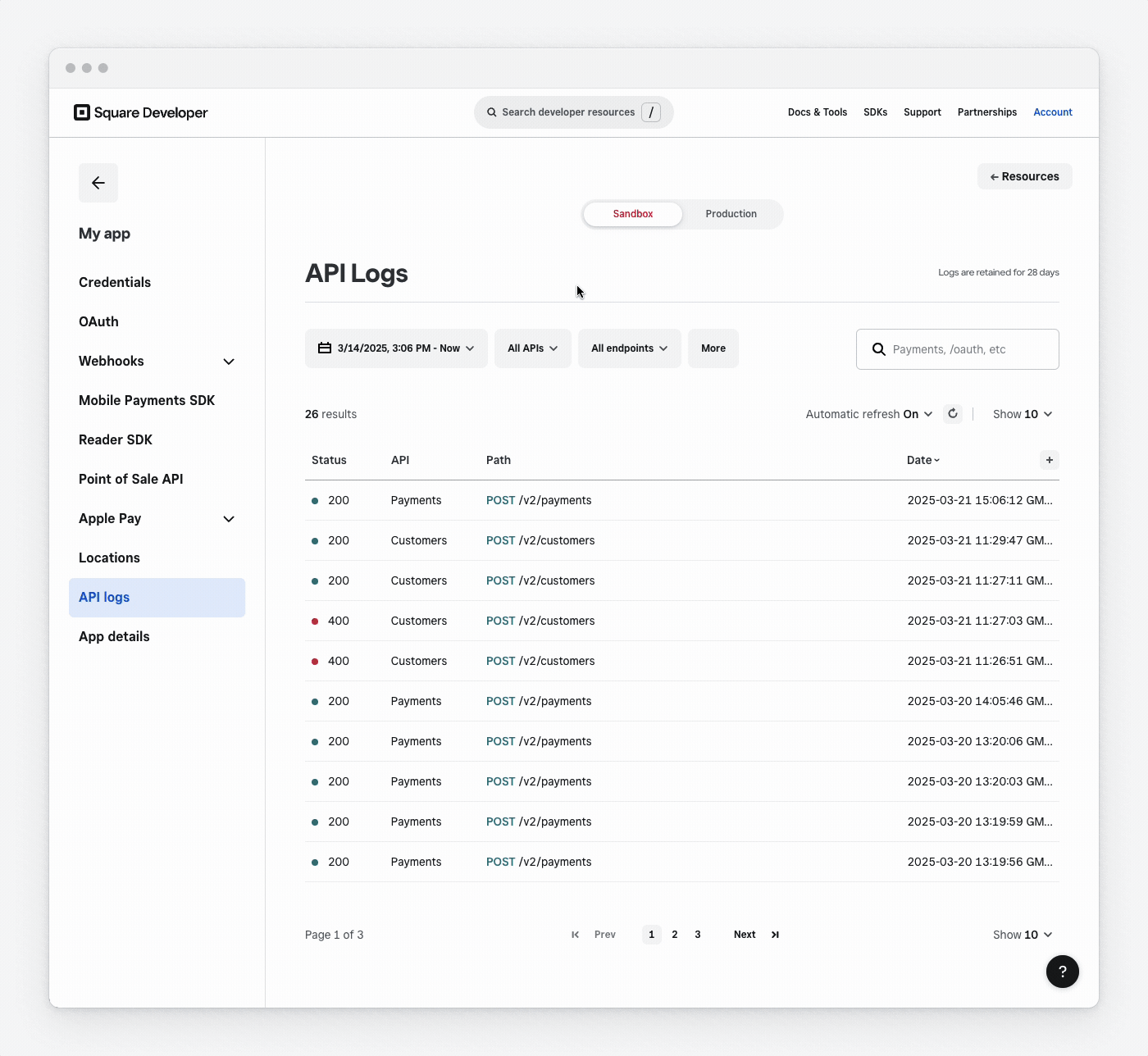Image resolution: width=1148 pixels, height=1056 pixels.
Task: Open log row dated 2025-03-20 13:19:59
Action: pyautogui.click(x=682, y=822)
